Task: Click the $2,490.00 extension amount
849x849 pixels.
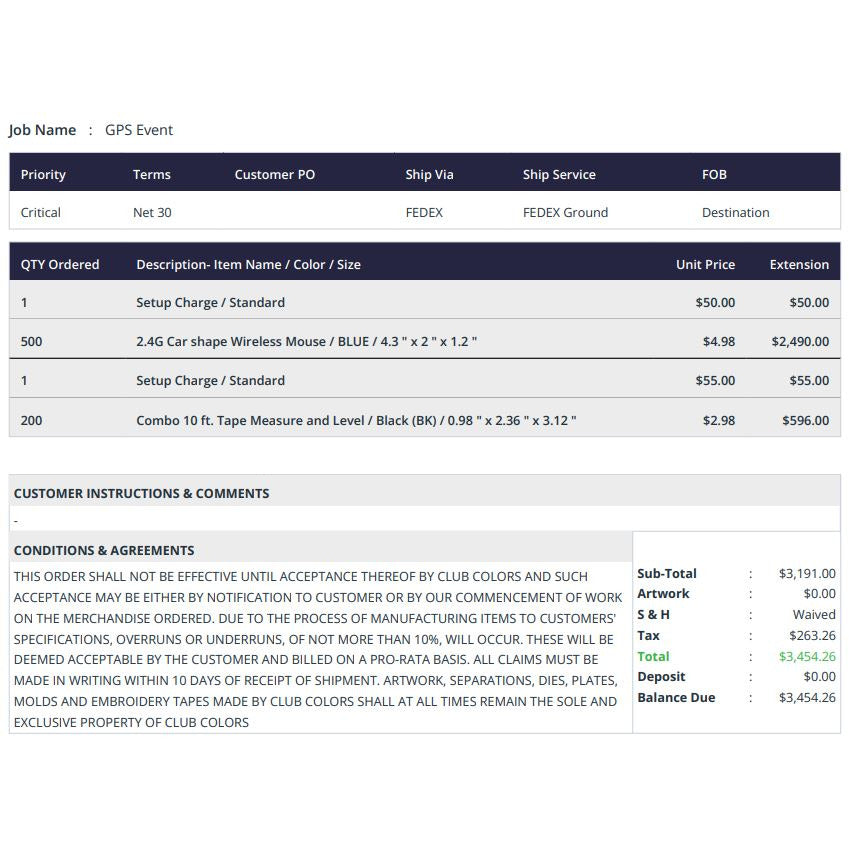Action: pos(799,341)
